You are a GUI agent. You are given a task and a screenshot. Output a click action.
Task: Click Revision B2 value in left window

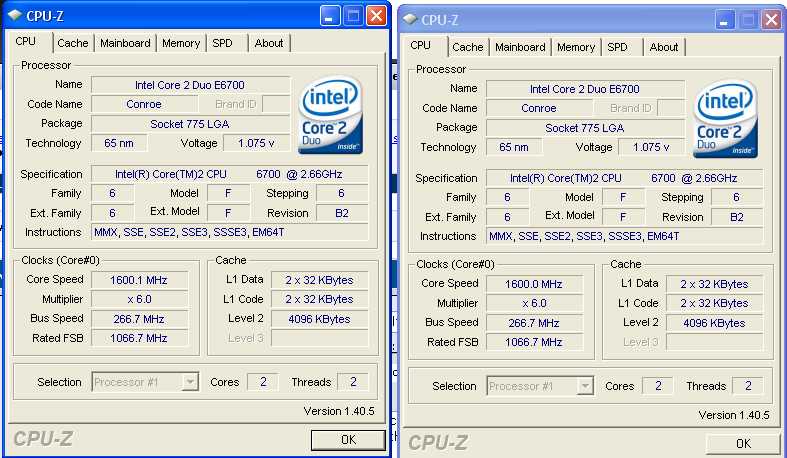[342, 213]
